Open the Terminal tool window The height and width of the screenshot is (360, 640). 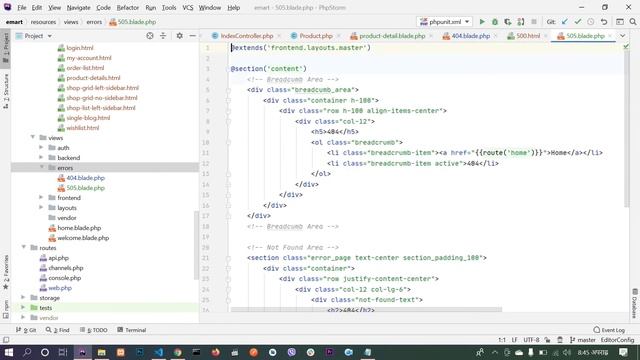click(x=131, y=330)
